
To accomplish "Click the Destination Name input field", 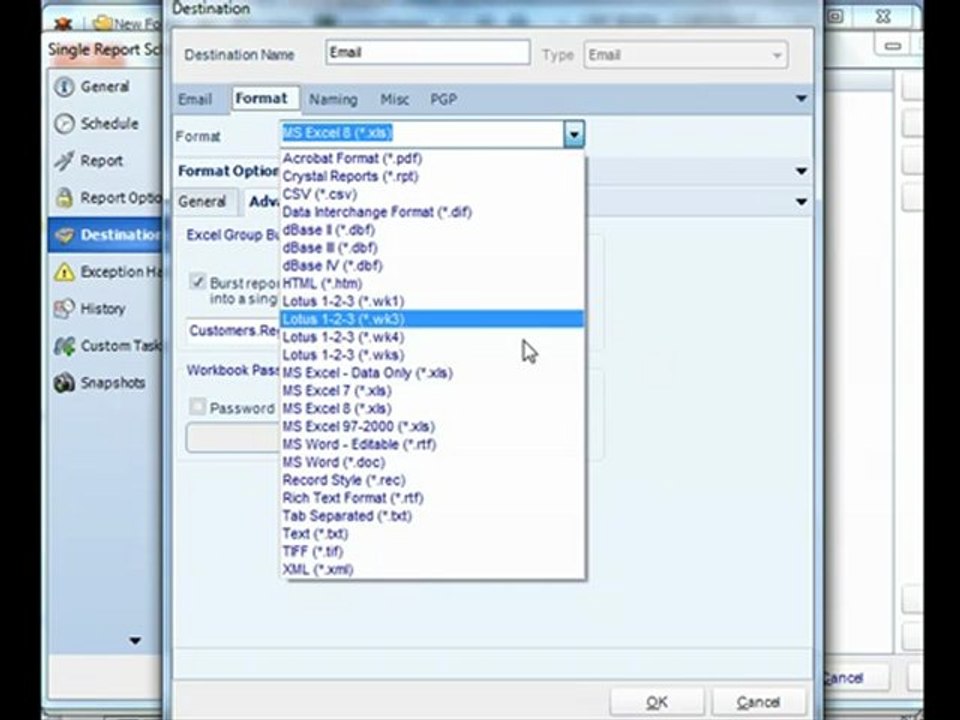I will tap(428, 53).
